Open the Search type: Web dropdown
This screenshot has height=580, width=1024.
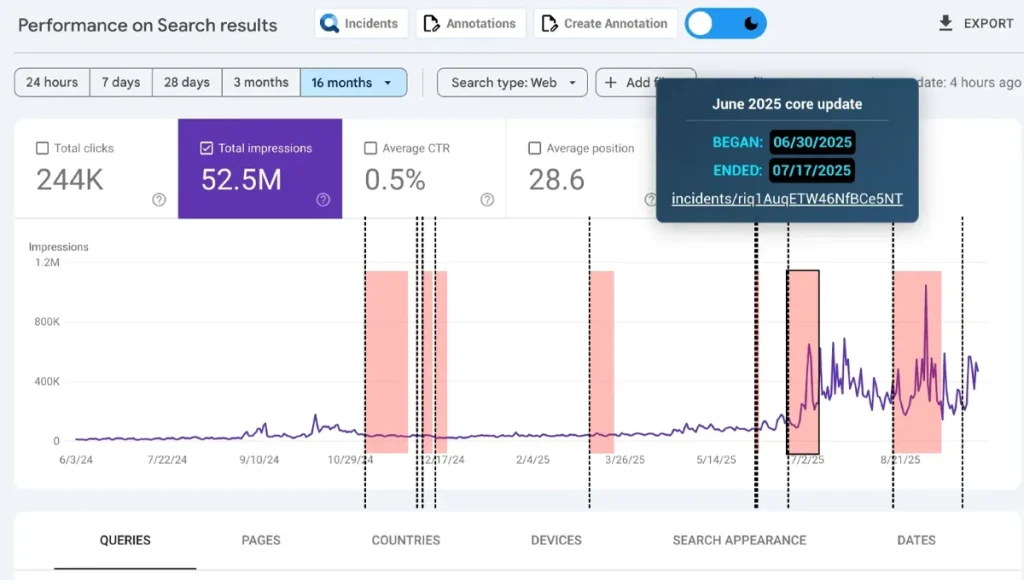[511, 83]
